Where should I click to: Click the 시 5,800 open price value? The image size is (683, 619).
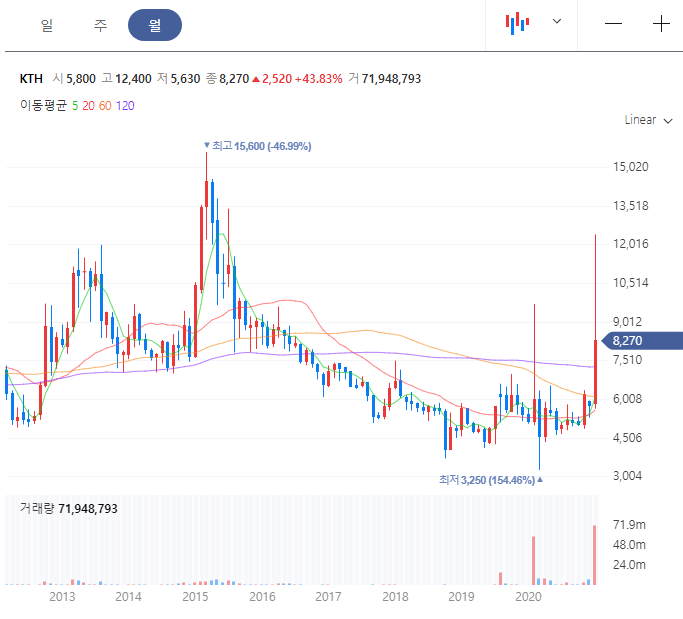pyautogui.click(x=74, y=79)
